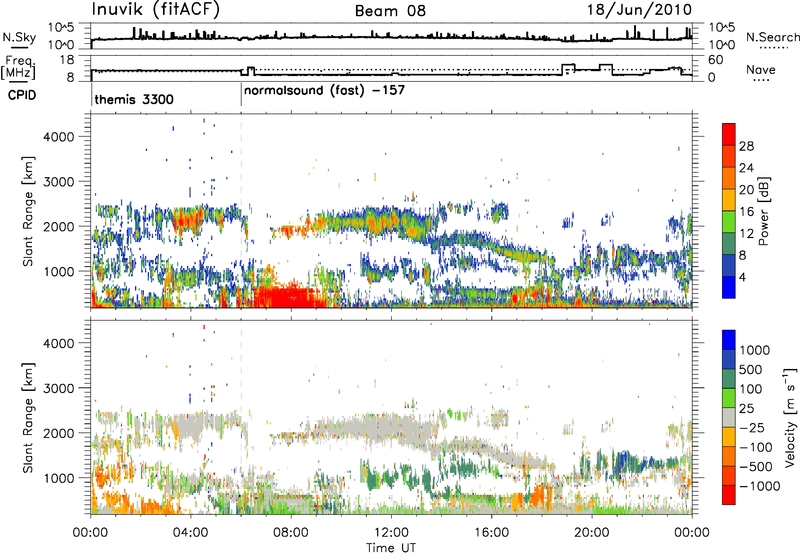The width and height of the screenshot is (800, 554).
Task: Click the title text 'Inuvik (fitACF)'
Action: pyautogui.click(x=156, y=10)
